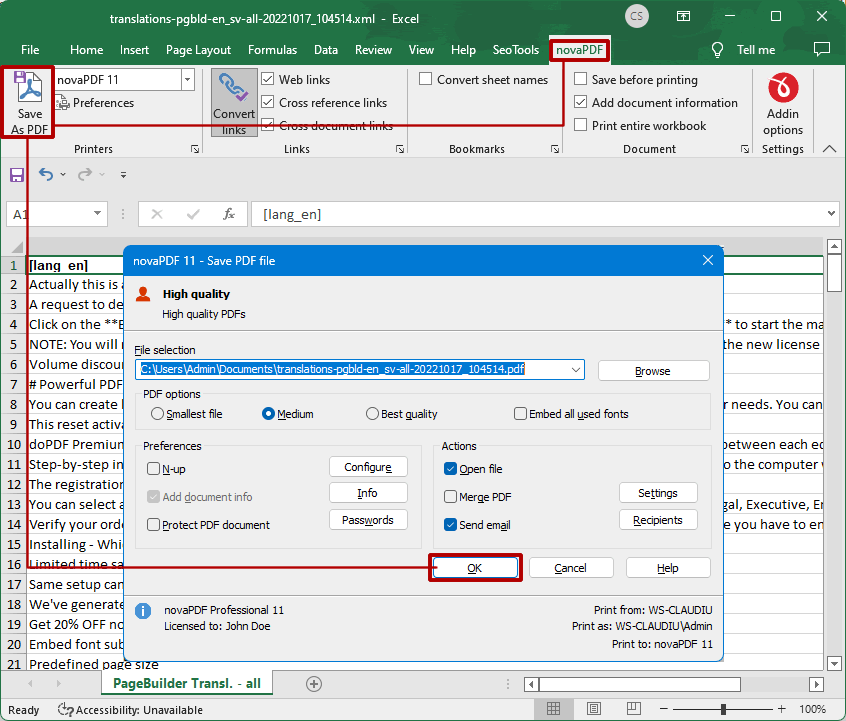
Task: Enable Print entire workbook checkbox
Action: coord(581,125)
